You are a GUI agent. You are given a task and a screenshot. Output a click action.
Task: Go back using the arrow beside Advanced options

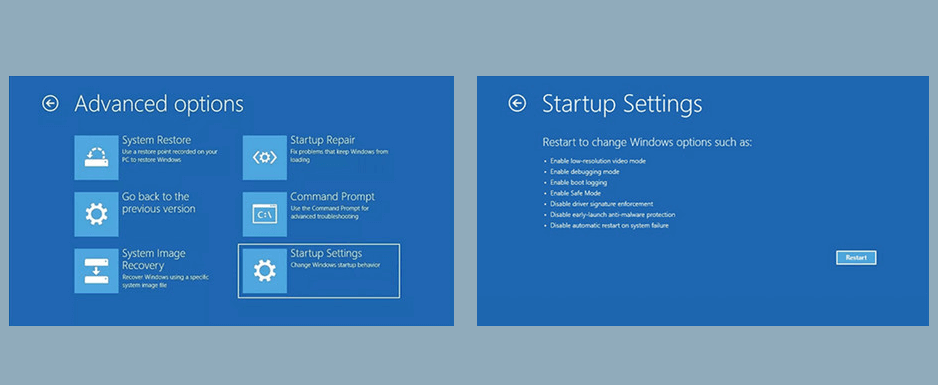click(50, 103)
